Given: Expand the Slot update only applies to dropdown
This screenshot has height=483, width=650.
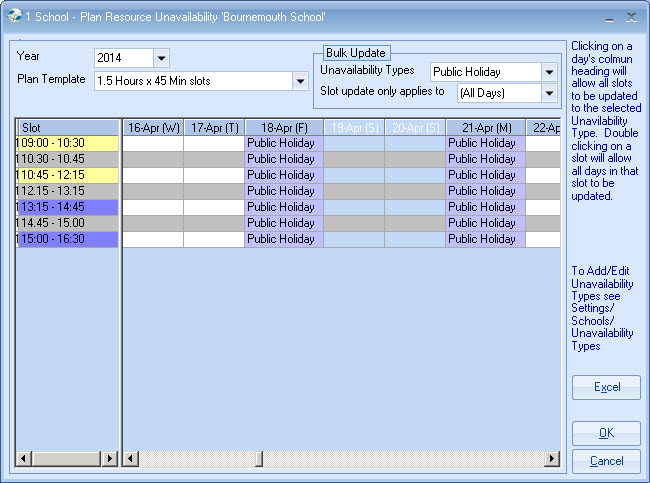Looking at the screenshot, I should [548, 93].
